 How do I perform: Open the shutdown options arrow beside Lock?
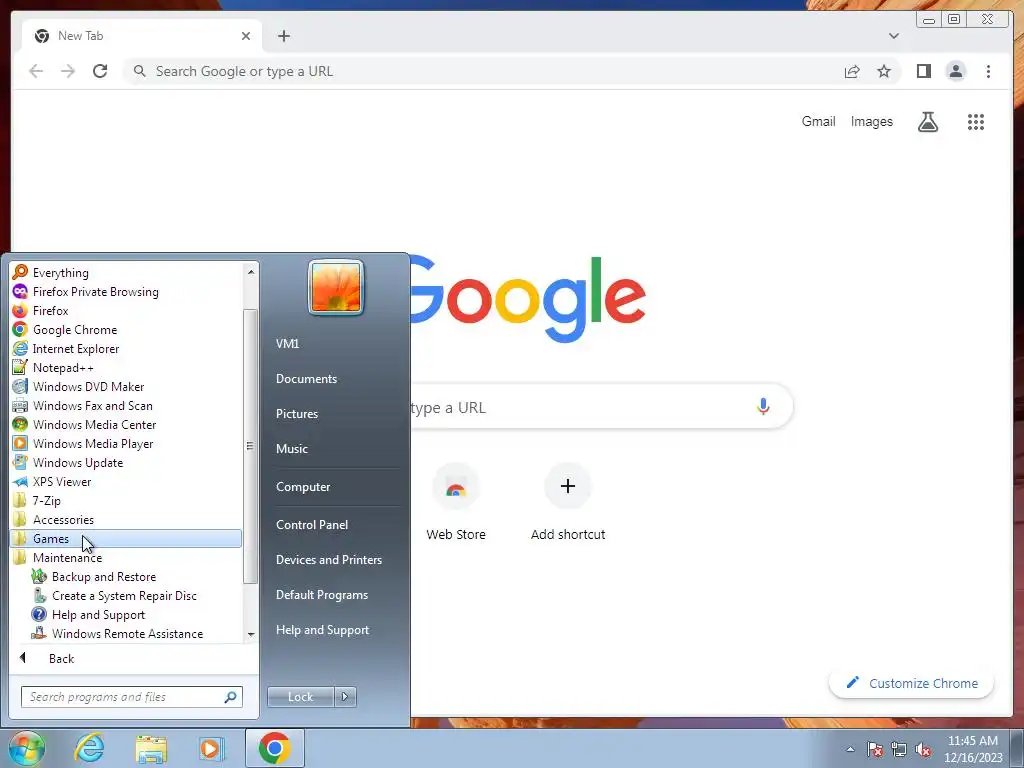[345, 697]
